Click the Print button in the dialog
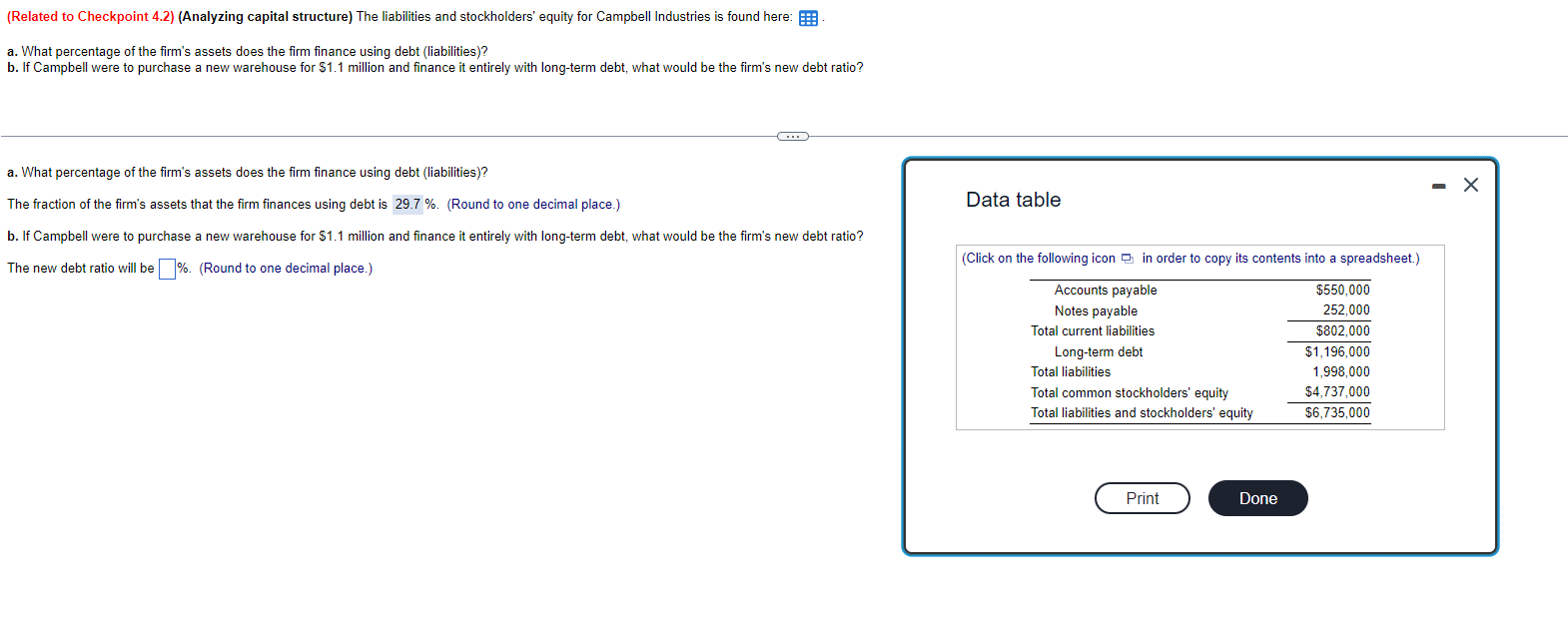 [x=1142, y=497]
